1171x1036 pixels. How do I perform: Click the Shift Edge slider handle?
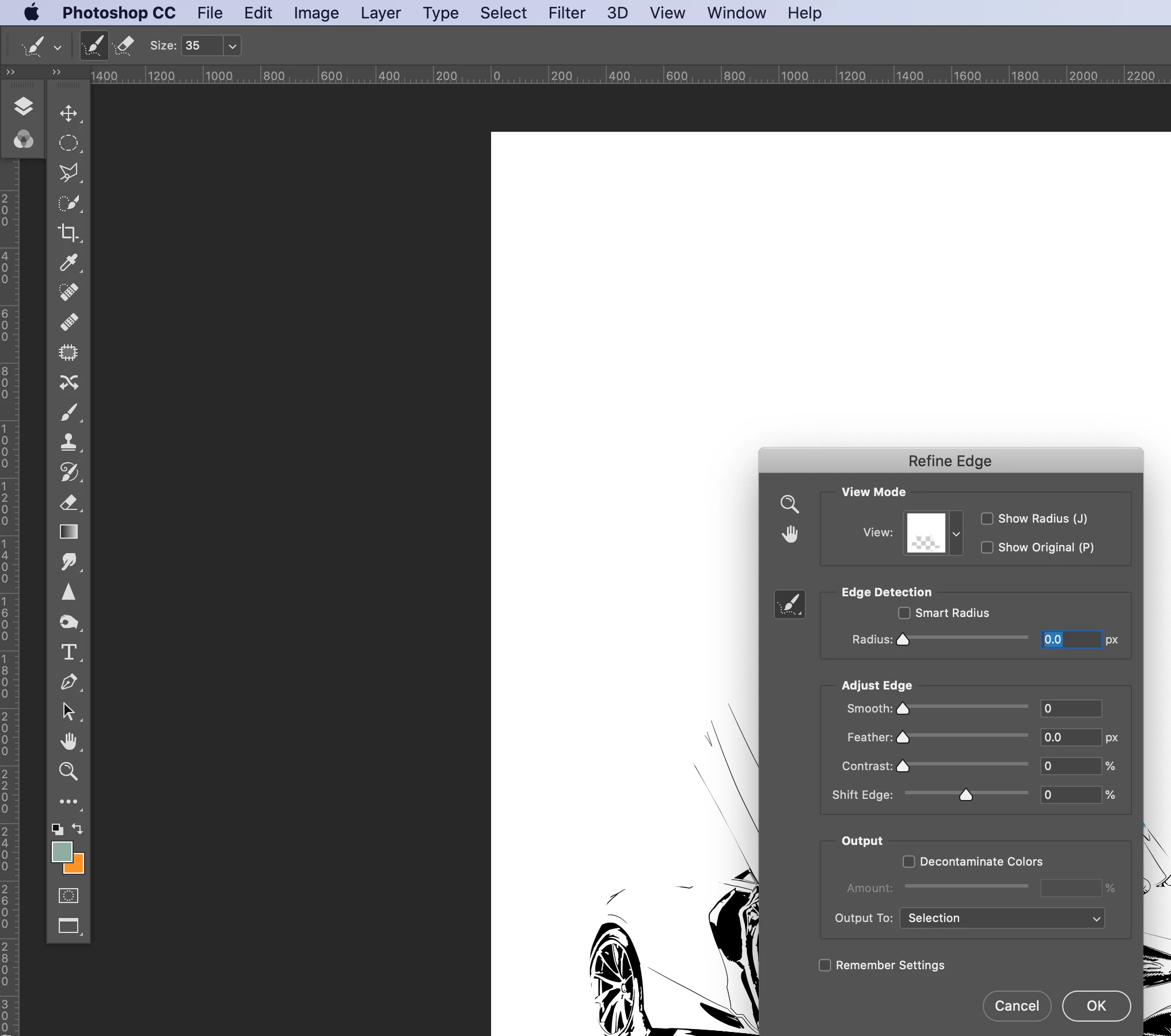[966, 795]
